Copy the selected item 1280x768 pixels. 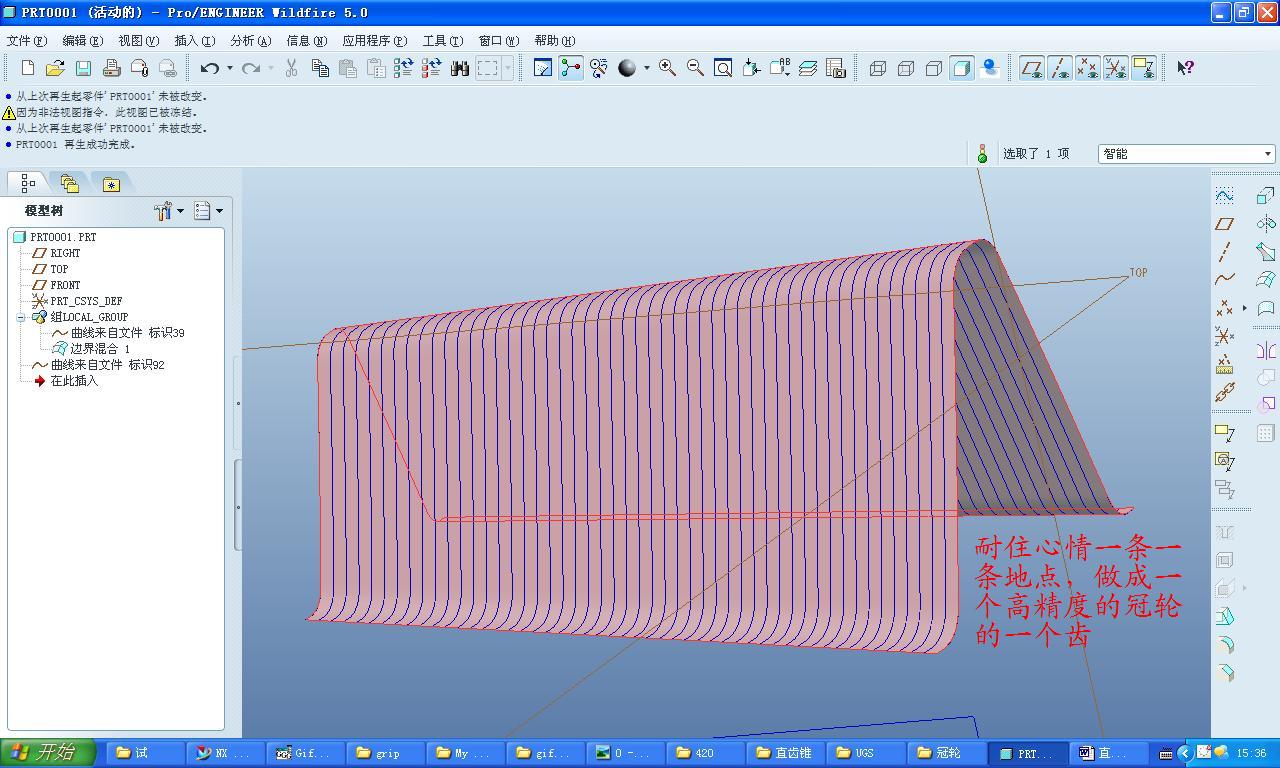tap(320, 68)
